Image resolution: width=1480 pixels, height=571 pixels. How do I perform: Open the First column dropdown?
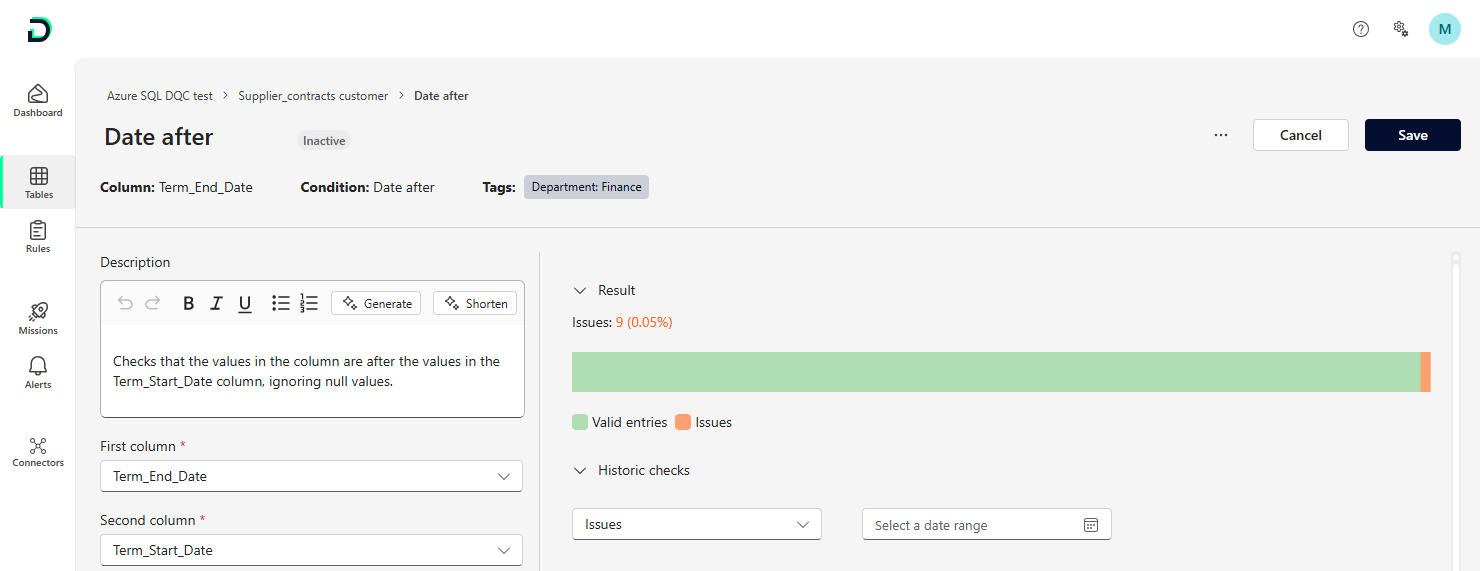point(311,476)
